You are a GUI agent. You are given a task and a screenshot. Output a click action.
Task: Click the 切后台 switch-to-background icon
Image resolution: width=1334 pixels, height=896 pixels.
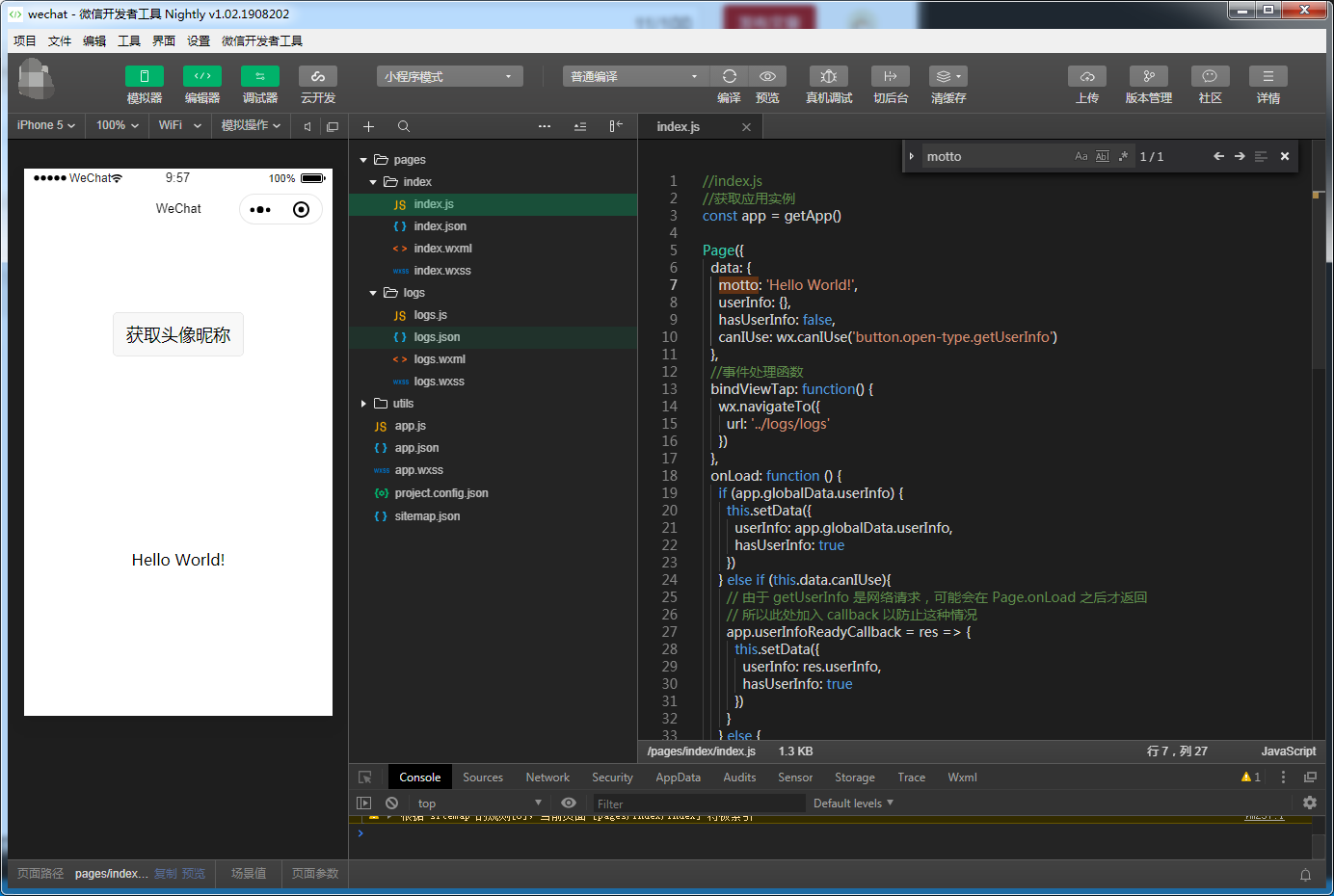(x=891, y=76)
